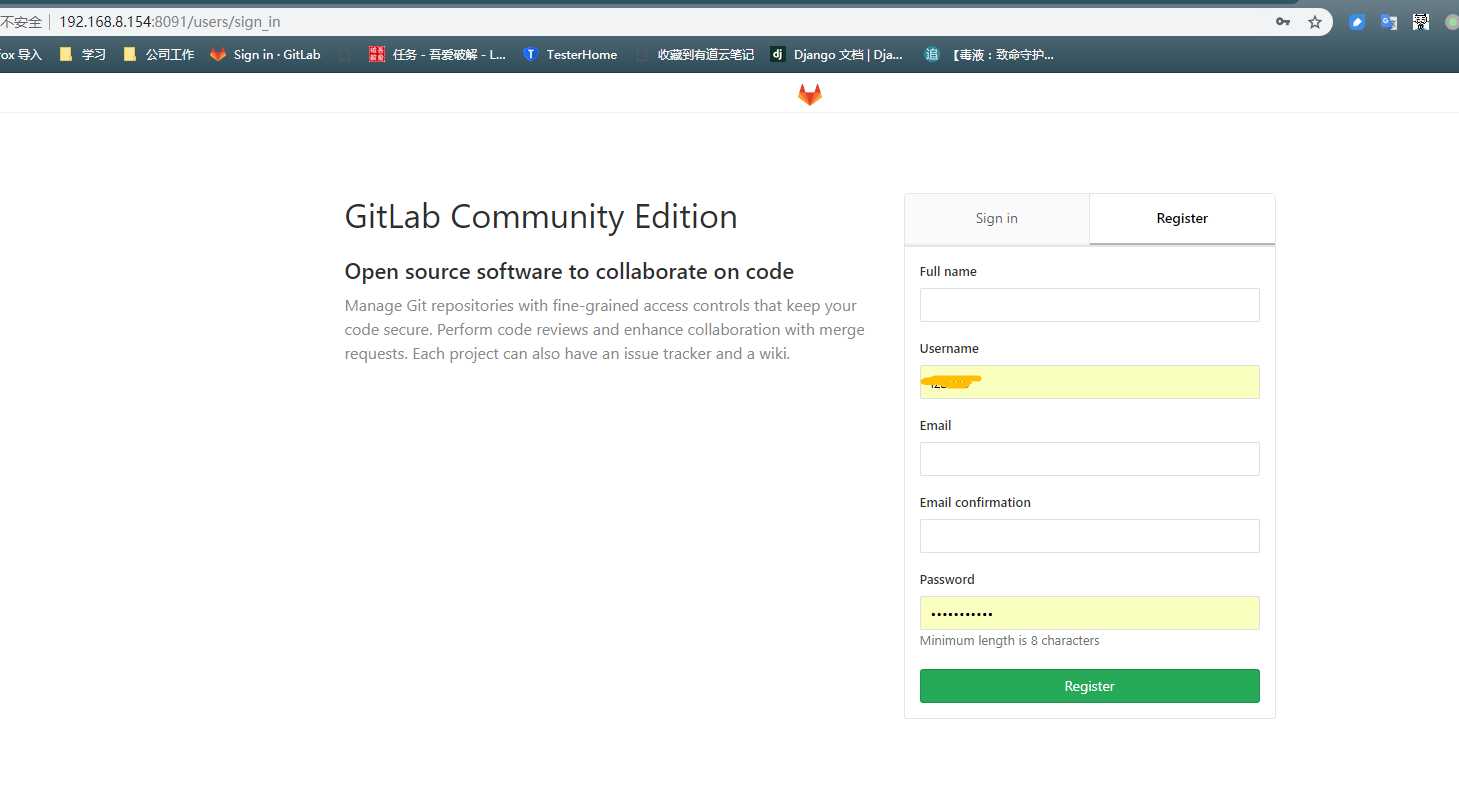Screen dimensions: 1459x788
Task: Open the 毒液：致命守护 bookmark
Action: coord(988,55)
